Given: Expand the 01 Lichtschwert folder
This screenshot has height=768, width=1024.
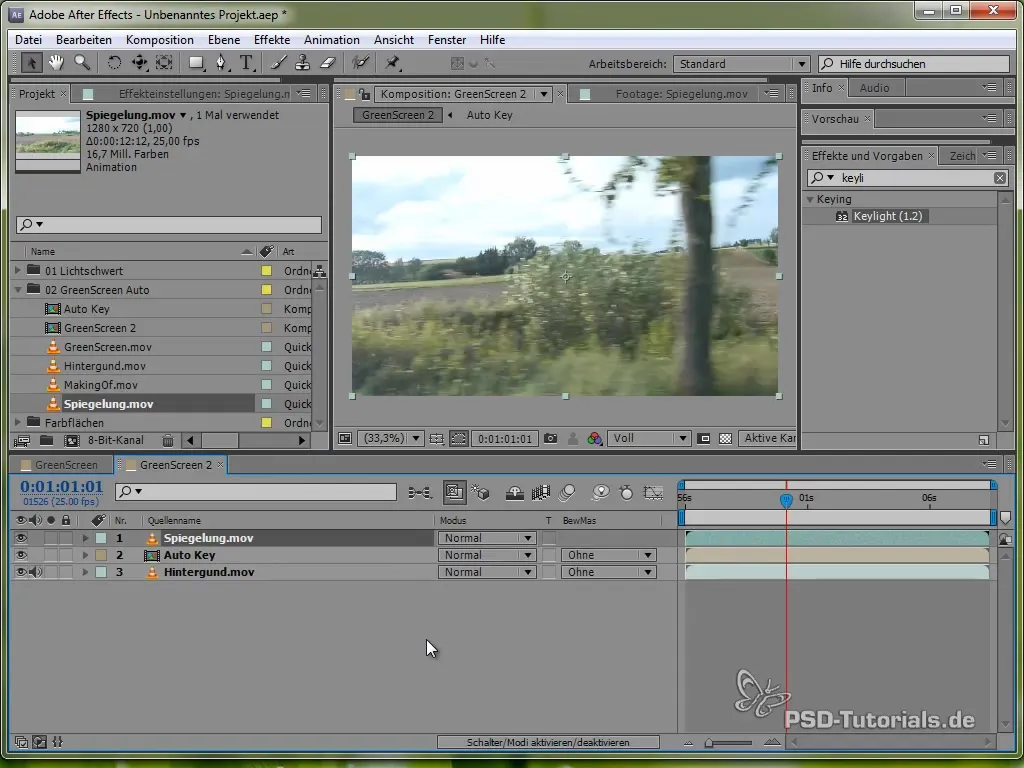Looking at the screenshot, I should 18,270.
